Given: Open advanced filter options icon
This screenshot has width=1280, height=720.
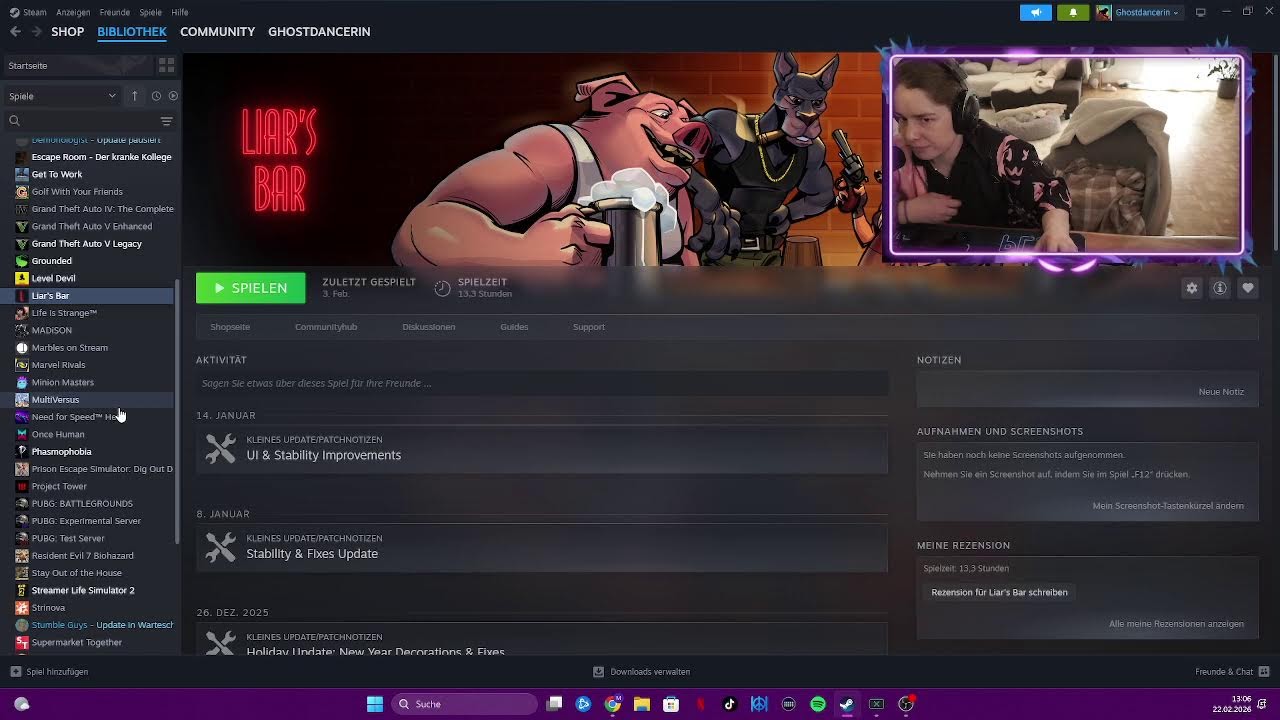Looking at the screenshot, I should click(x=167, y=121).
